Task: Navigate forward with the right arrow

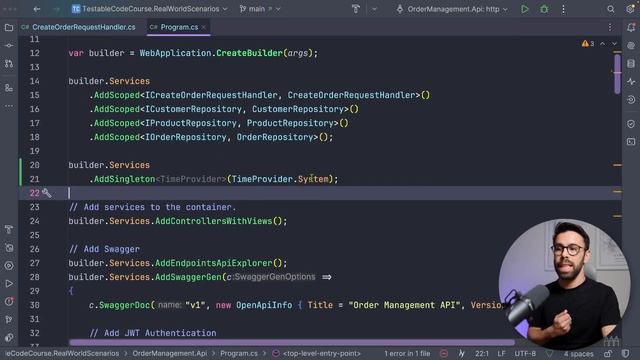Action: (56, 9)
